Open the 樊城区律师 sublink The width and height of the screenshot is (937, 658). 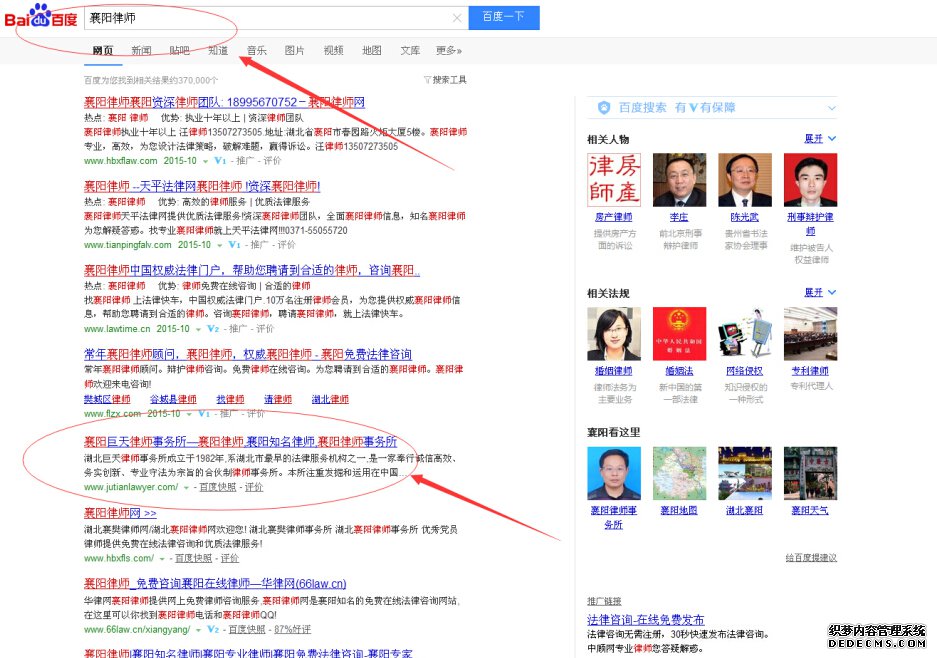[x=107, y=399]
